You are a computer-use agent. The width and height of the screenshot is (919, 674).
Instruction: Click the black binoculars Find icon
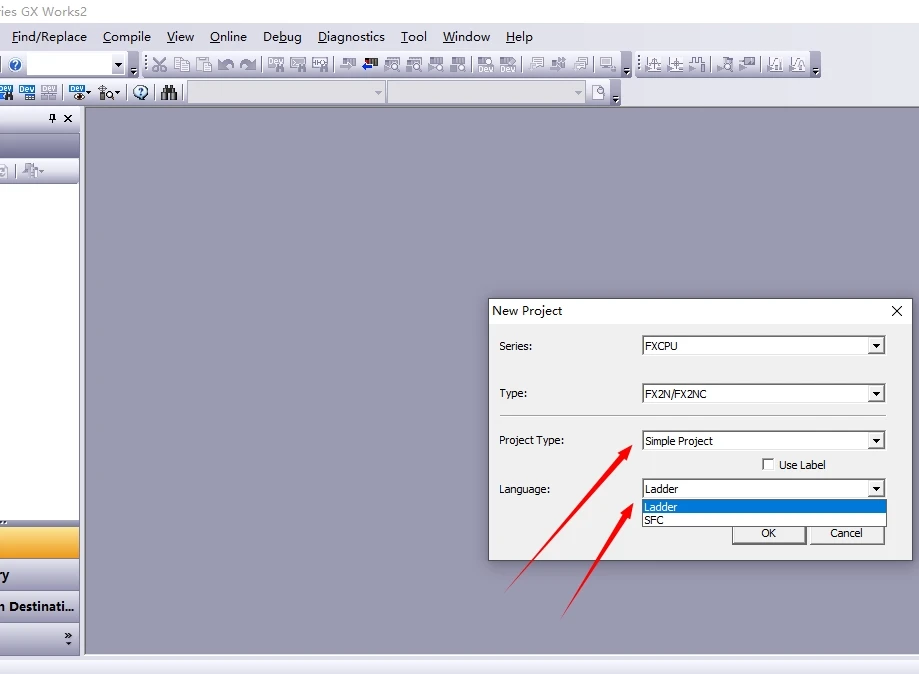pyautogui.click(x=169, y=93)
